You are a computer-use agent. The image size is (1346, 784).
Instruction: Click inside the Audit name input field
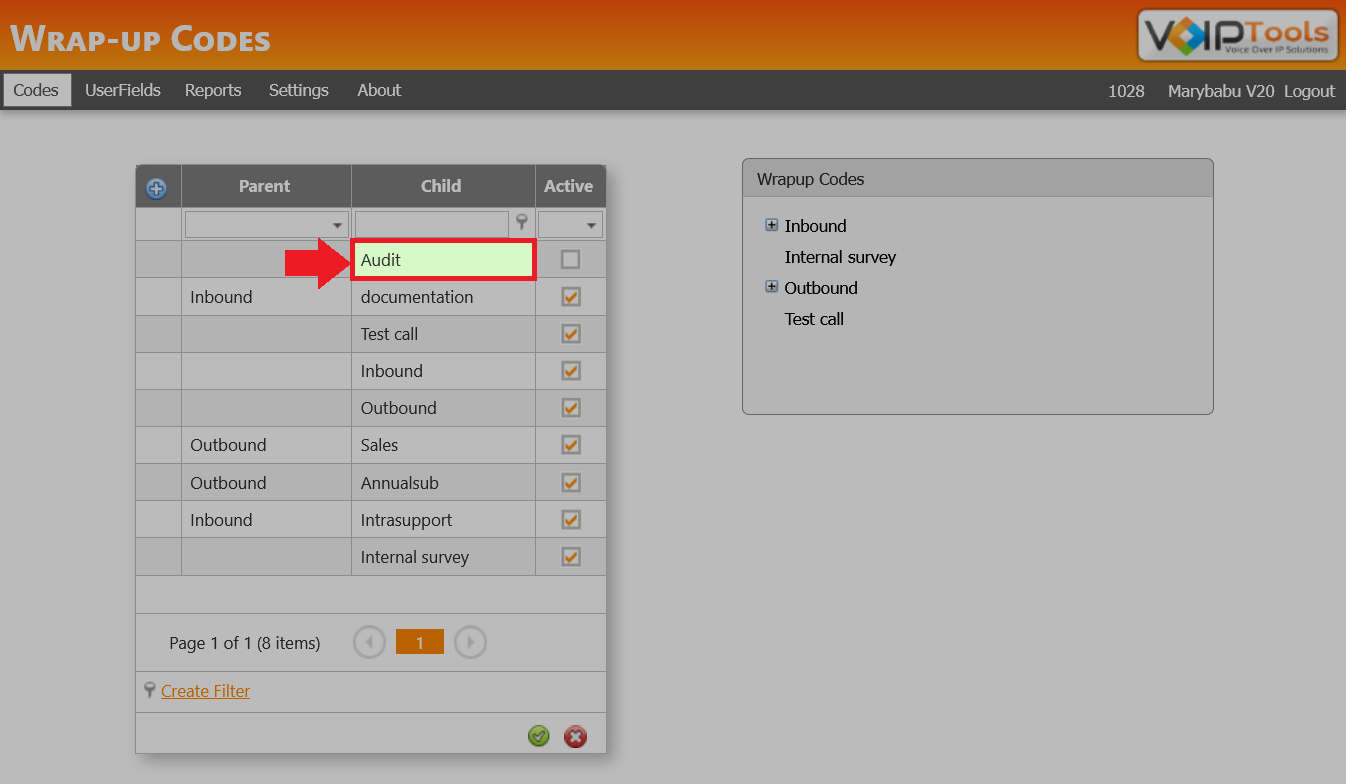pyautogui.click(x=443, y=259)
